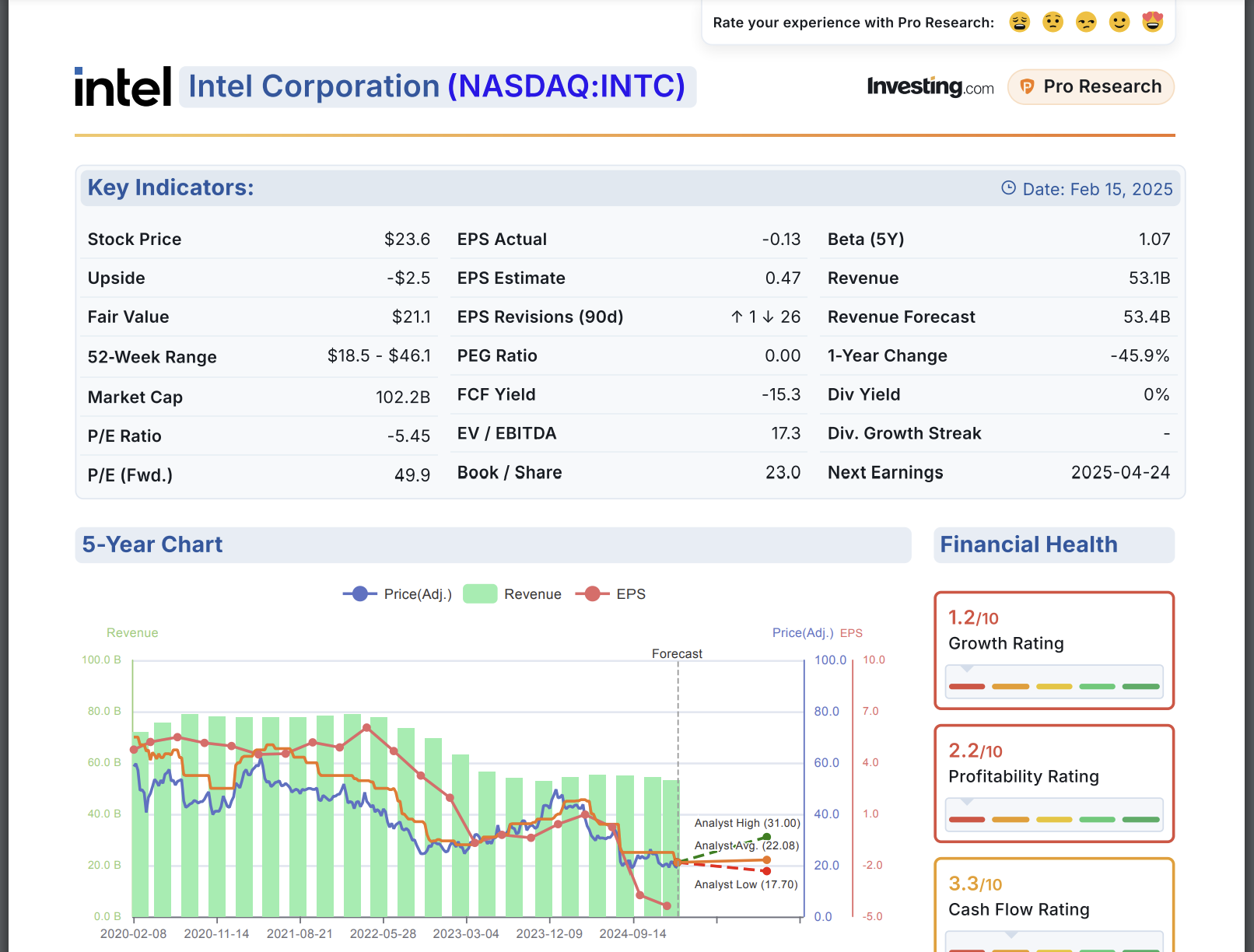Click the 5-Year Chart heading
Screen dimensions: 1254x952
(152, 544)
